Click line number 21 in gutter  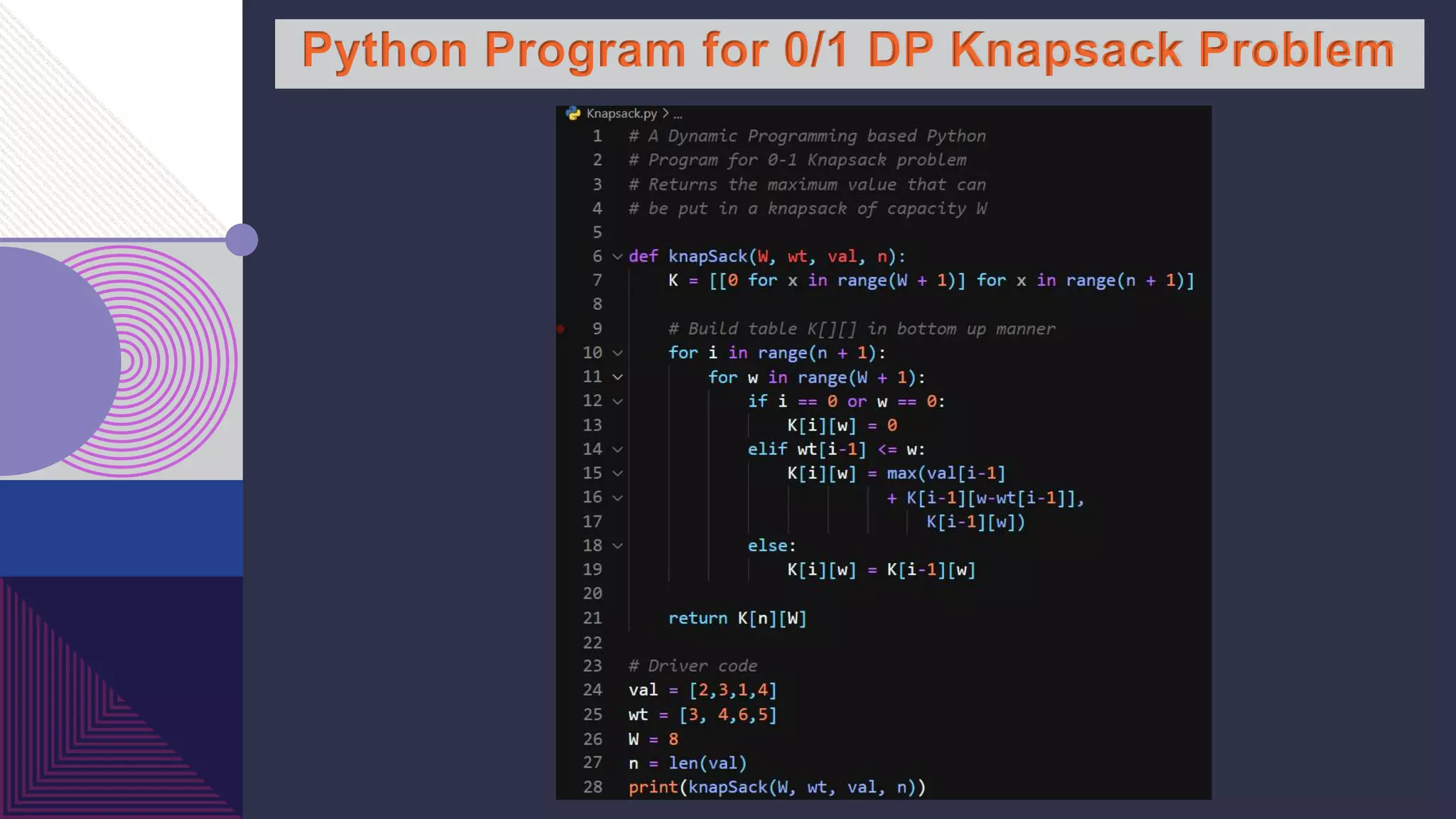[x=592, y=618]
